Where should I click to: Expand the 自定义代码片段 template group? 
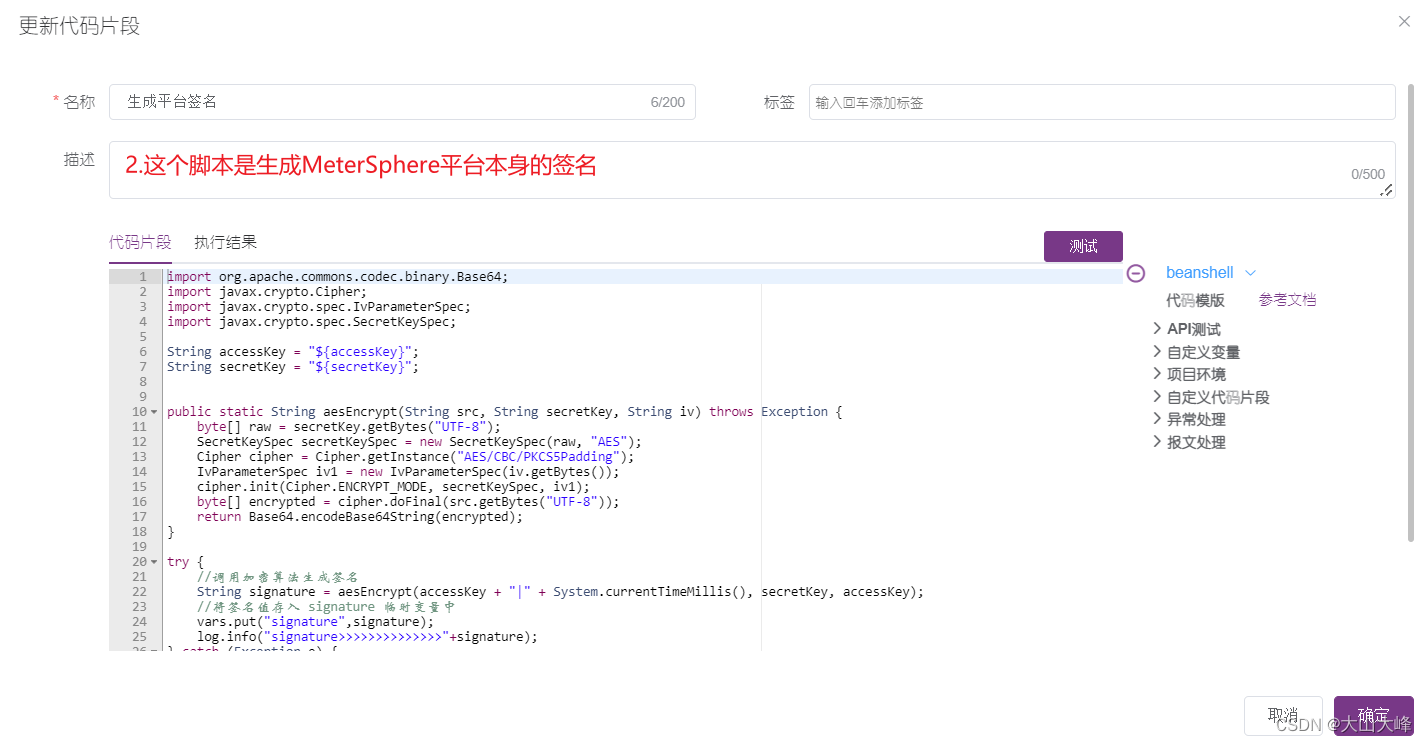click(1211, 397)
